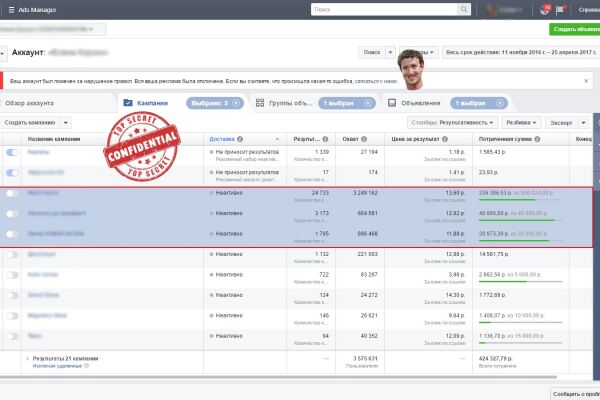
Task: Show info for Потраченная сумма column
Action: [537, 139]
